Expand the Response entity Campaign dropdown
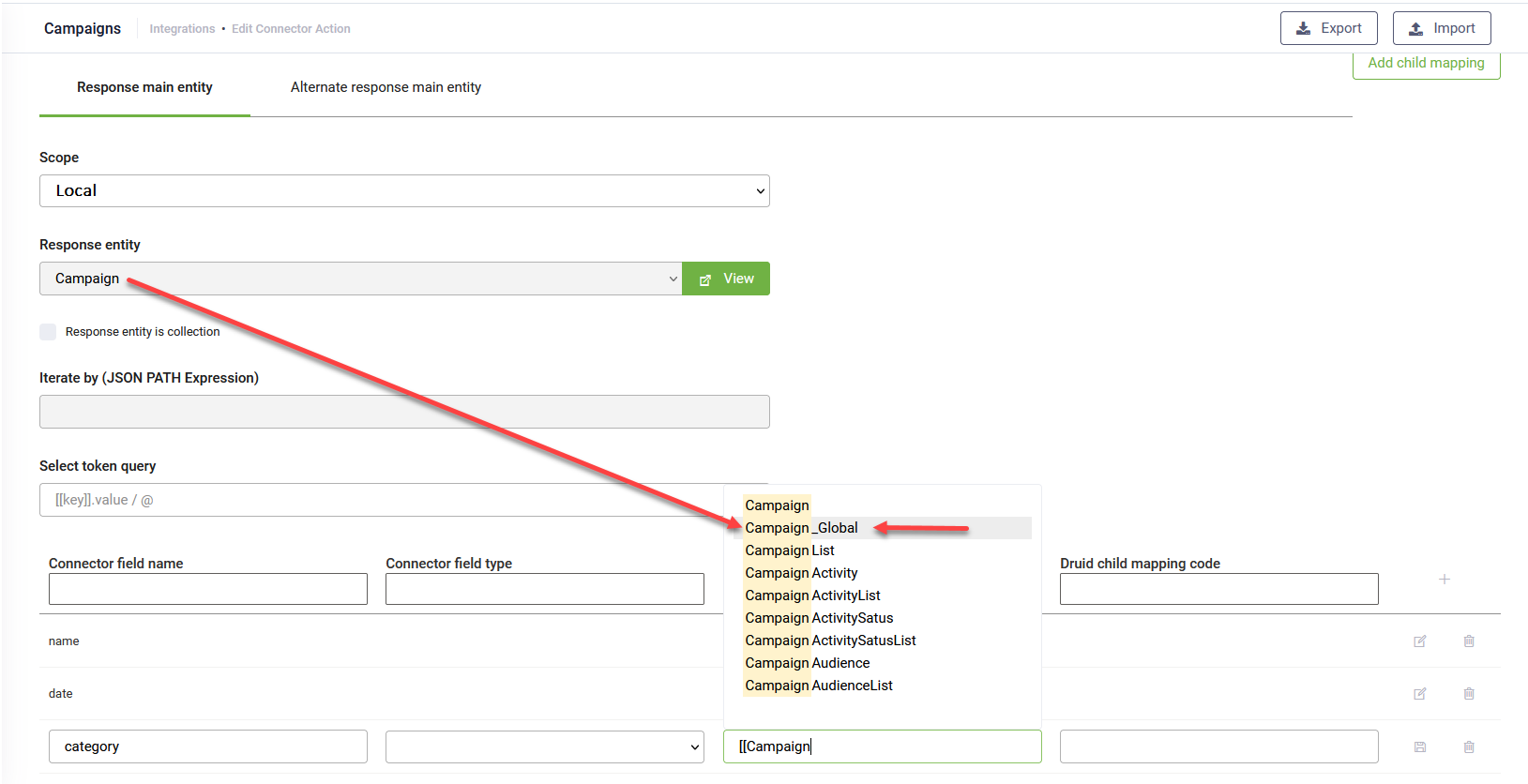This screenshot has width=1528, height=784. tap(360, 279)
